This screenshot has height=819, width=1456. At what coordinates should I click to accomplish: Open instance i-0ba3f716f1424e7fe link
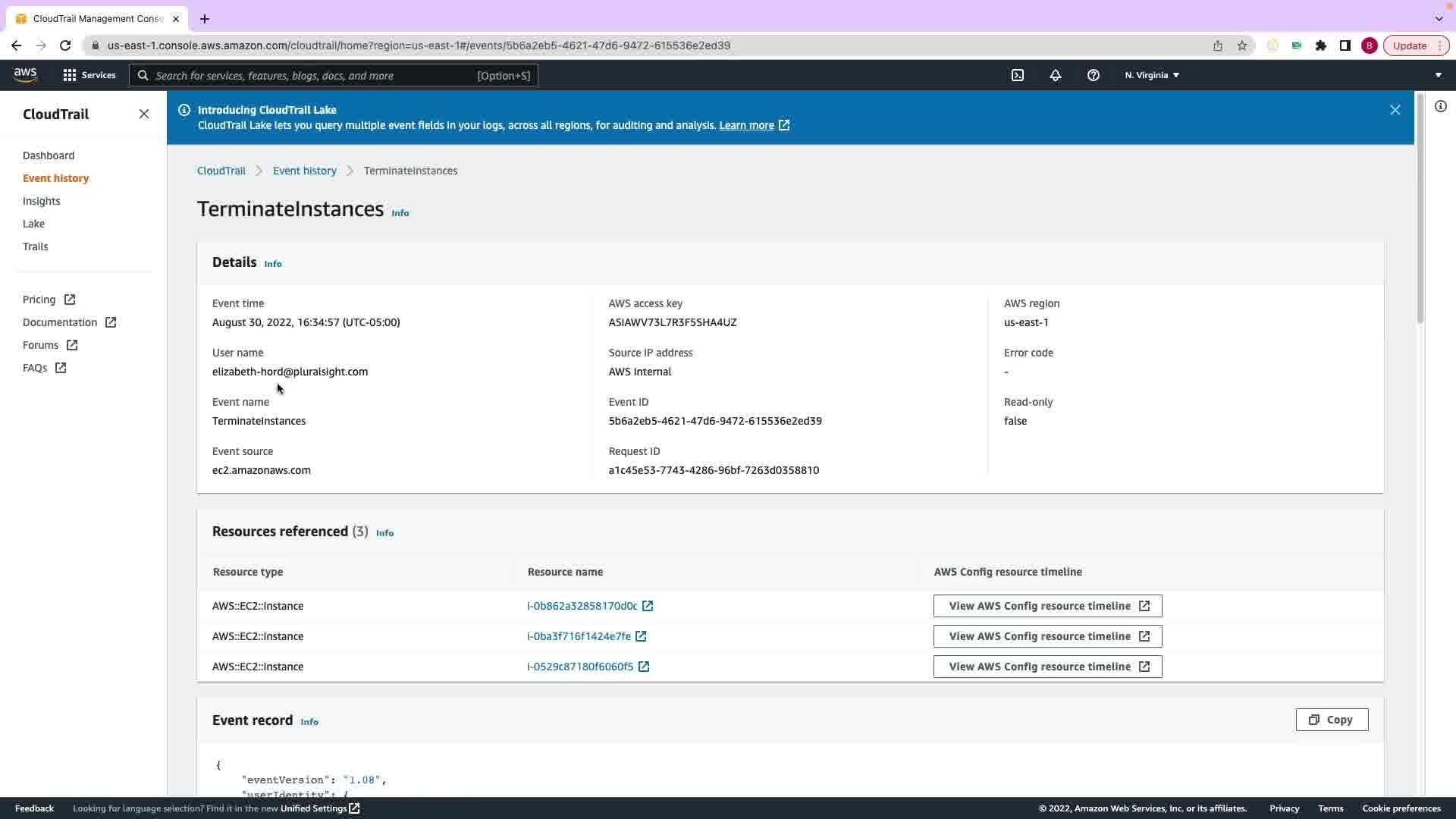[579, 636]
